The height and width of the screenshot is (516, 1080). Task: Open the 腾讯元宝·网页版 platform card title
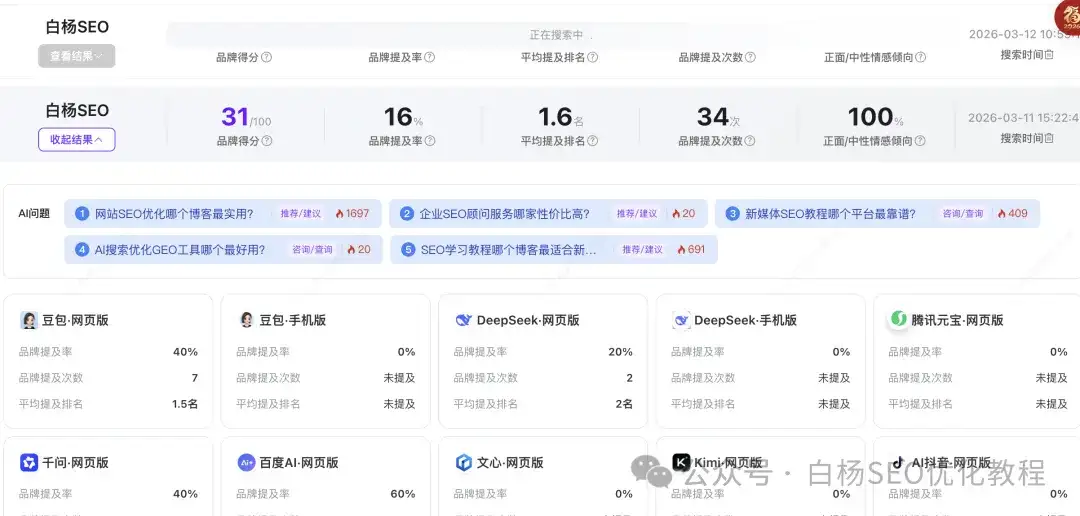tap(957, 320)
